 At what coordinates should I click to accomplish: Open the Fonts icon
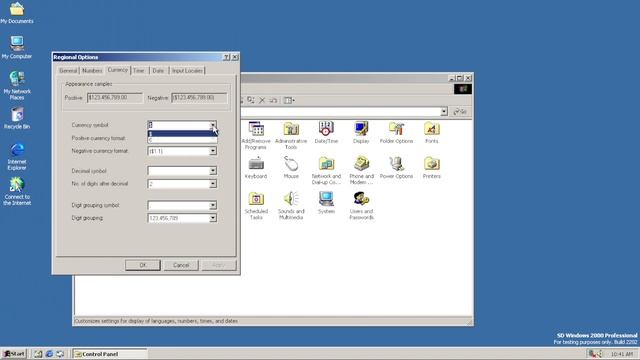pyautogui.click(x=431, y=132)
